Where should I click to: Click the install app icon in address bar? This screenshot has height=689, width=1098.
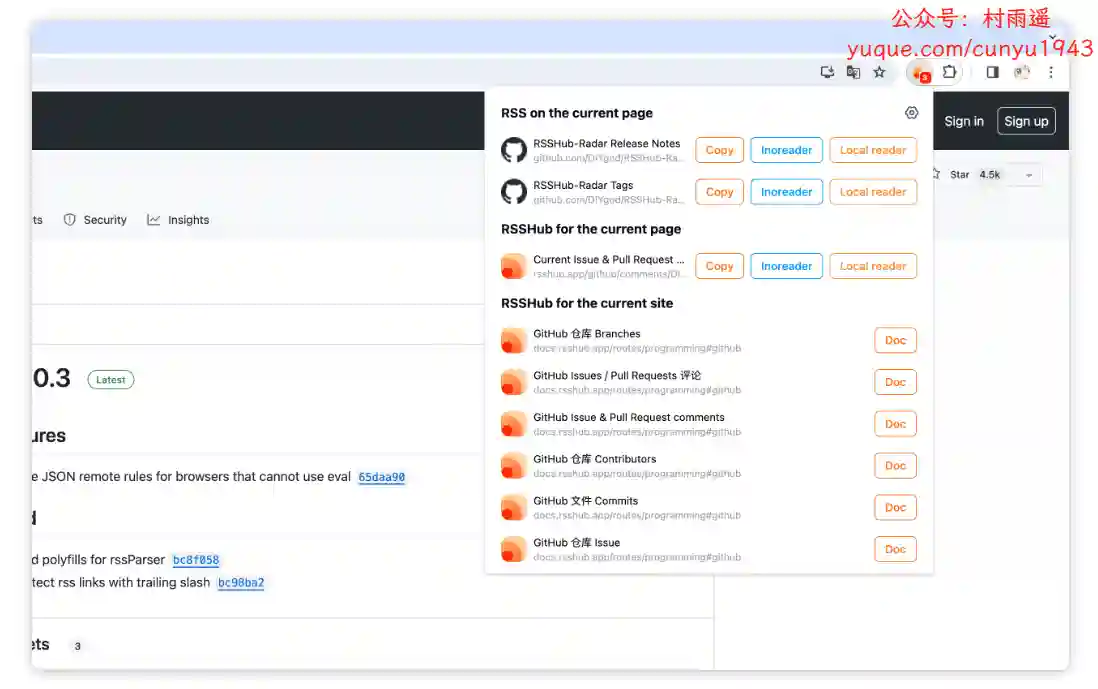[x=827, y=72]
